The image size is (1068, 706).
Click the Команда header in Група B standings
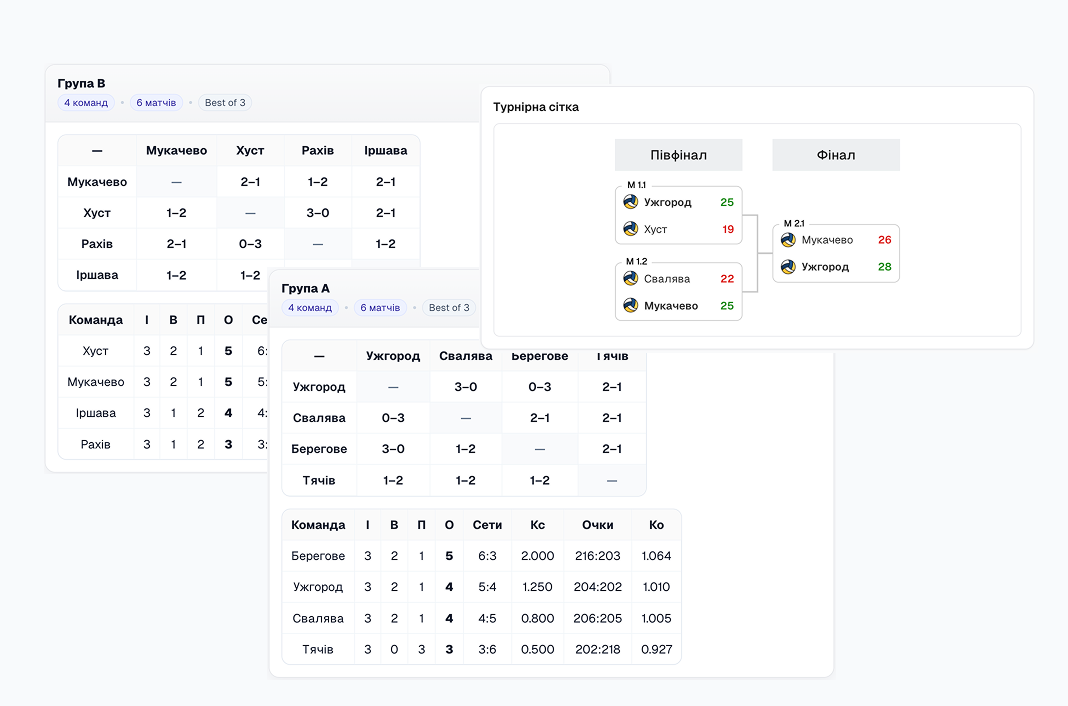95,320
